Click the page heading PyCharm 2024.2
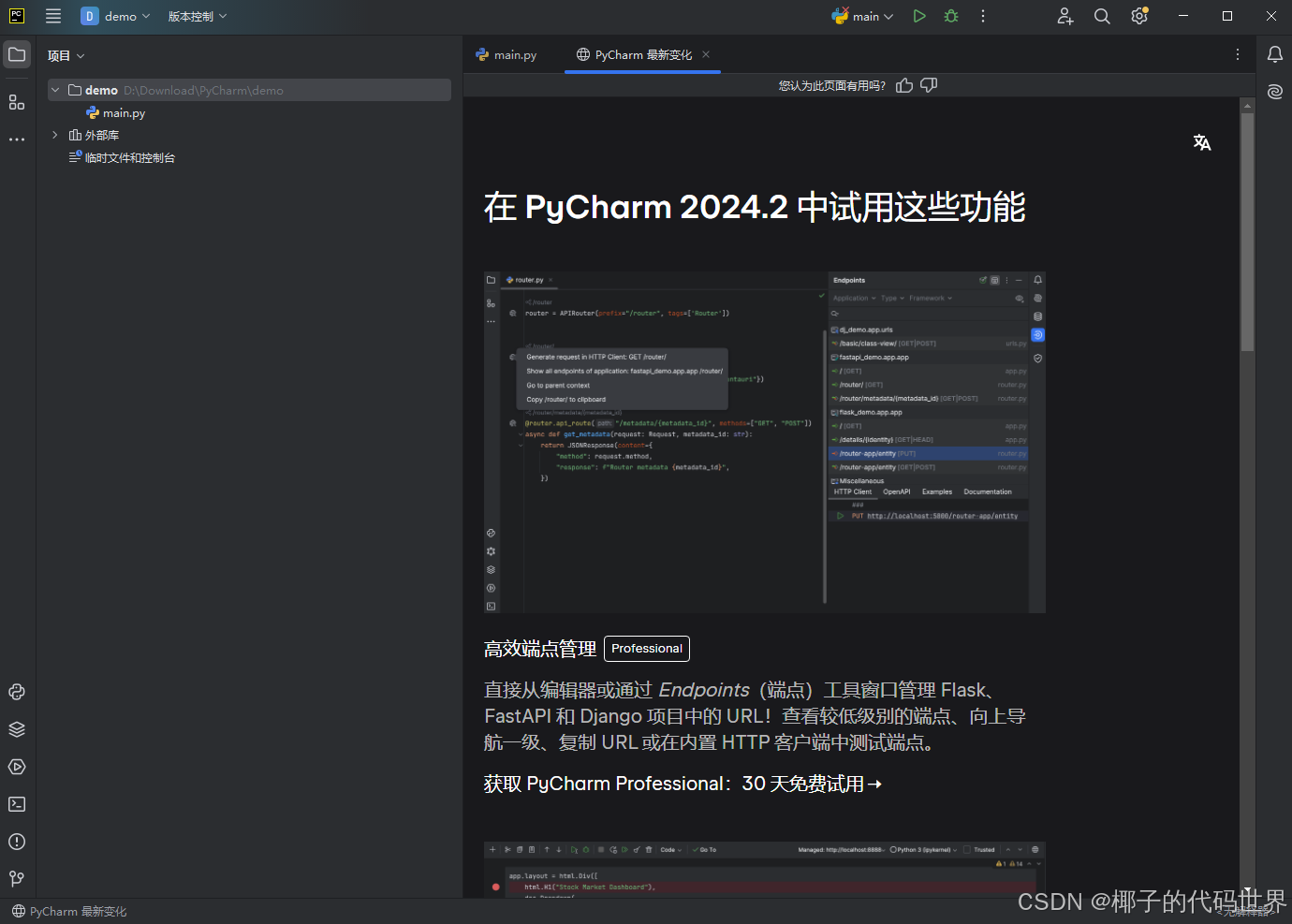 point(755,207)
